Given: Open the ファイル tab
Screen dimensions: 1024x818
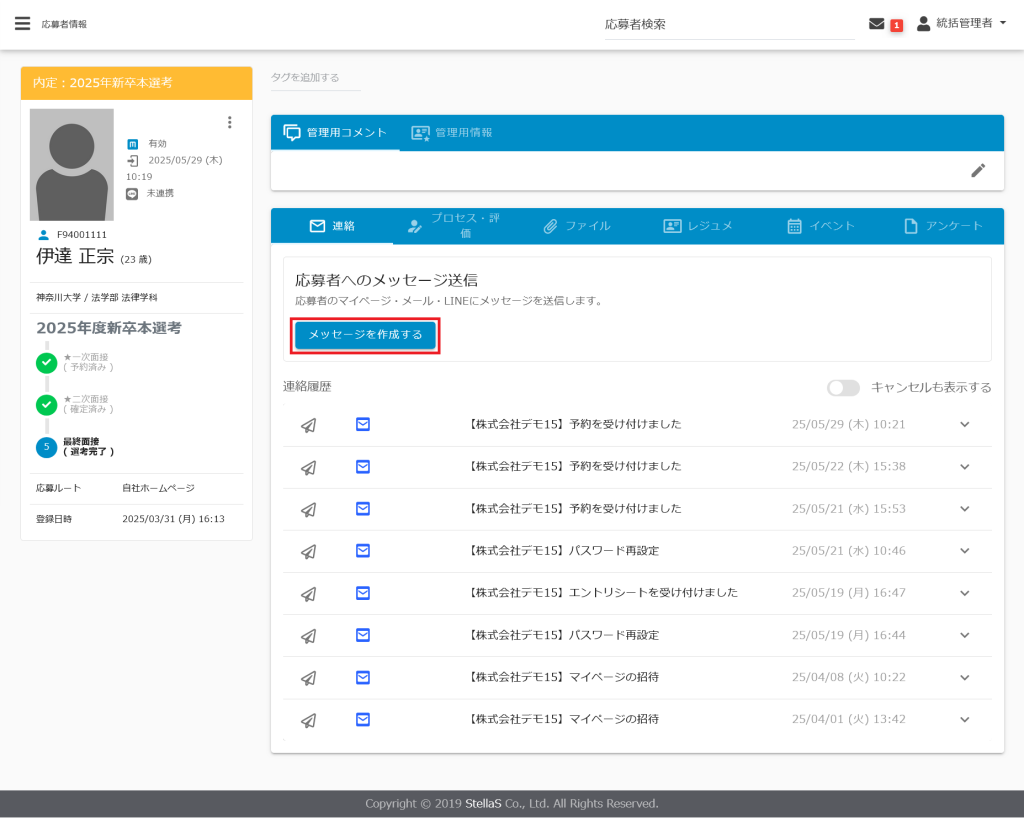Looking at the screenshot, I should (576, 226).
